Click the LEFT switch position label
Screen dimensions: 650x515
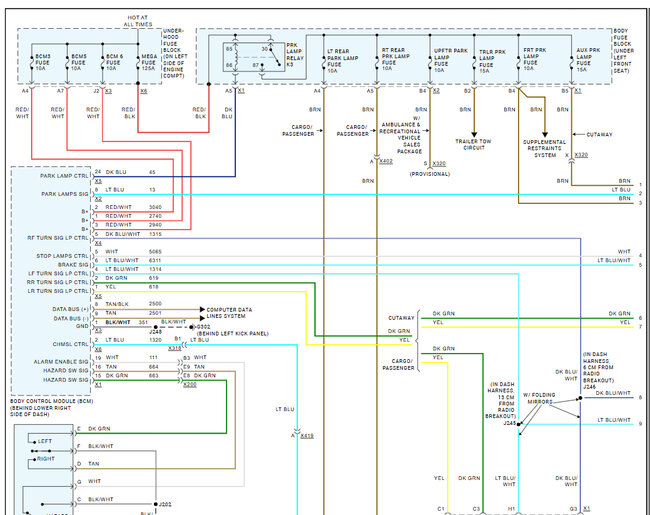pos(45,441)
